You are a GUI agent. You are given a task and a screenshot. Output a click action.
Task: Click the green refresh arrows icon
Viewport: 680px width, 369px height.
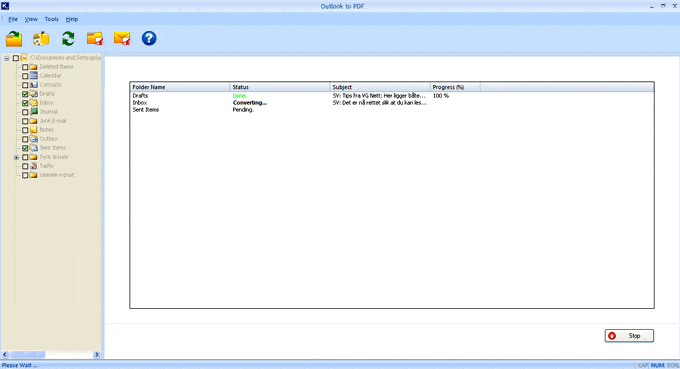pos(68,39)
